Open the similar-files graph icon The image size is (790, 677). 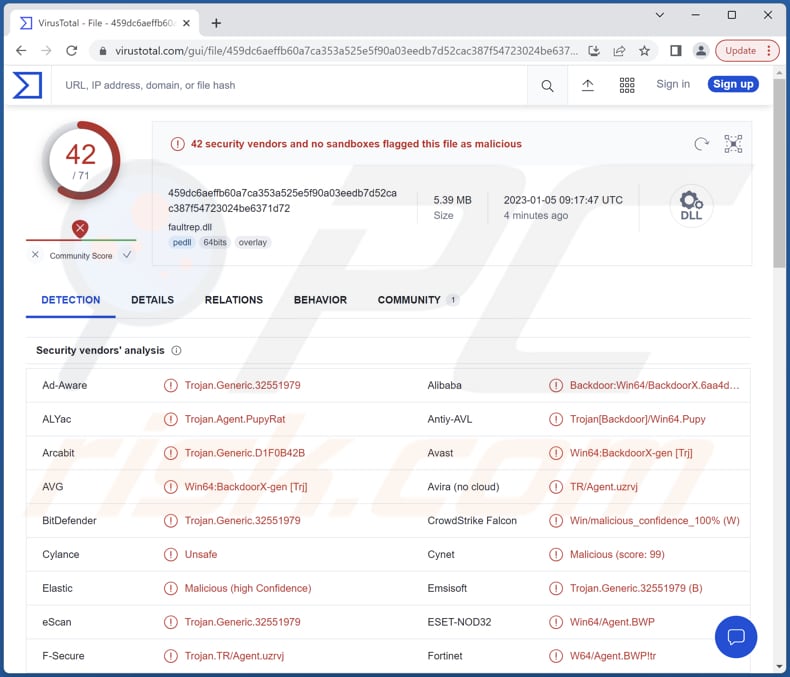[733, 144]
